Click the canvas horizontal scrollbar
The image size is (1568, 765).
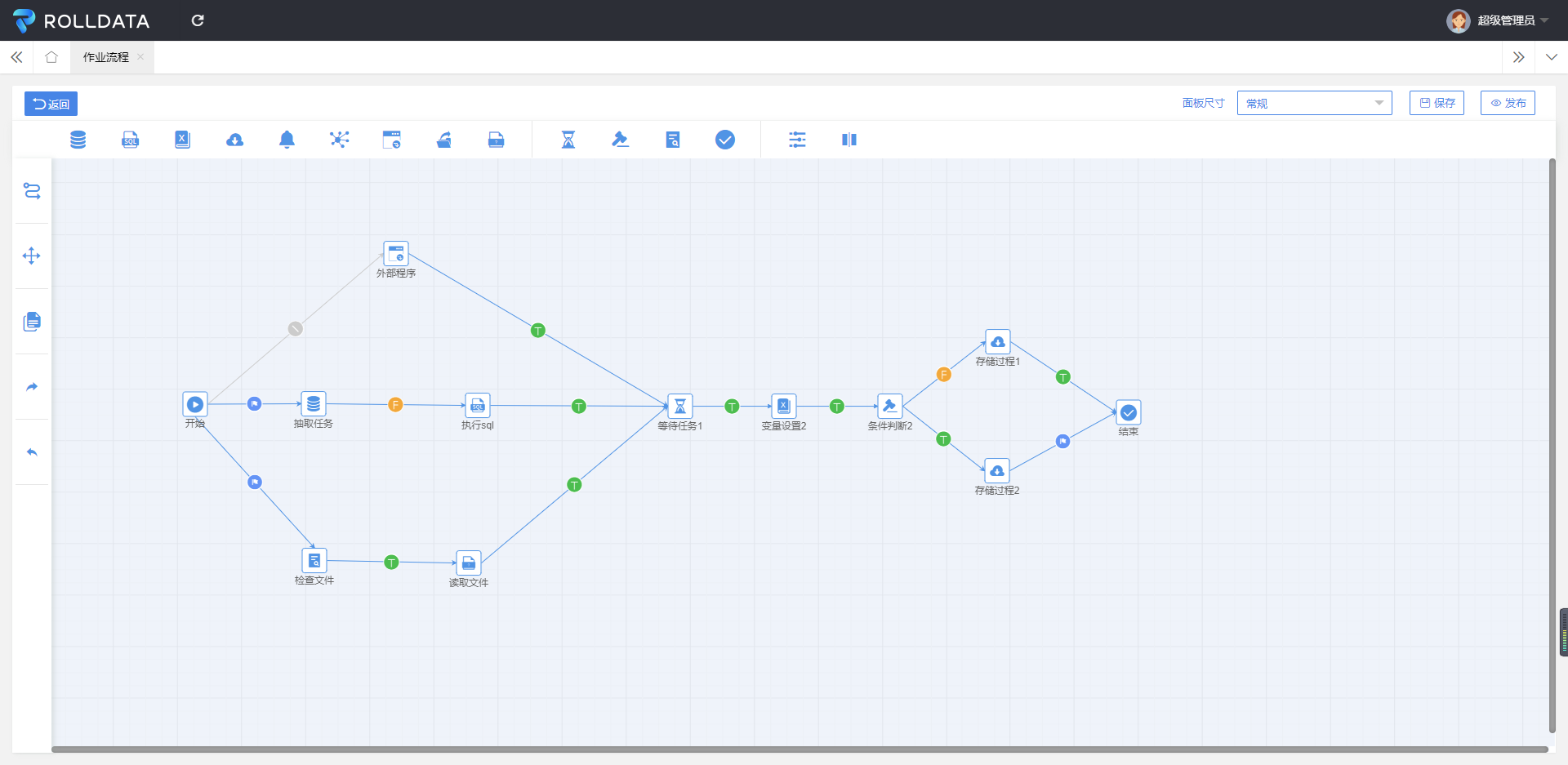coord(800,749)
